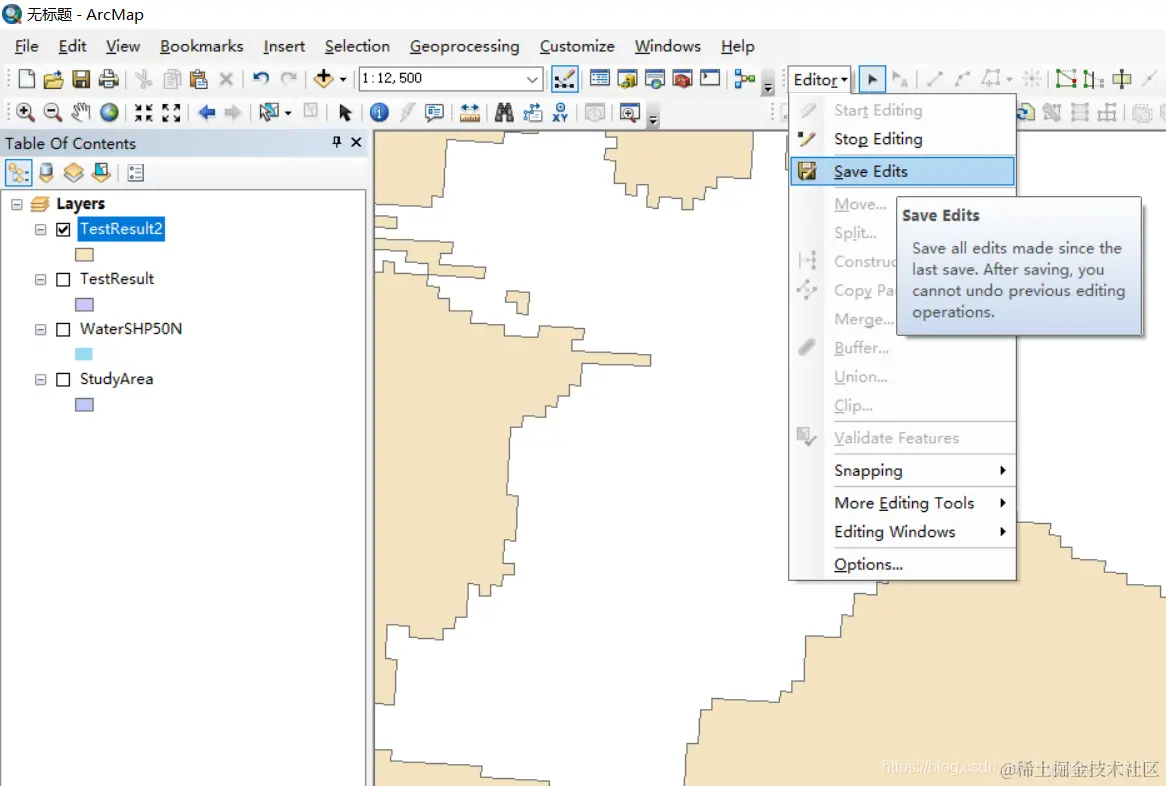Print the map using printer icon
The width and height of the screenshot is (1166, 786).
[x=109, y=79]
